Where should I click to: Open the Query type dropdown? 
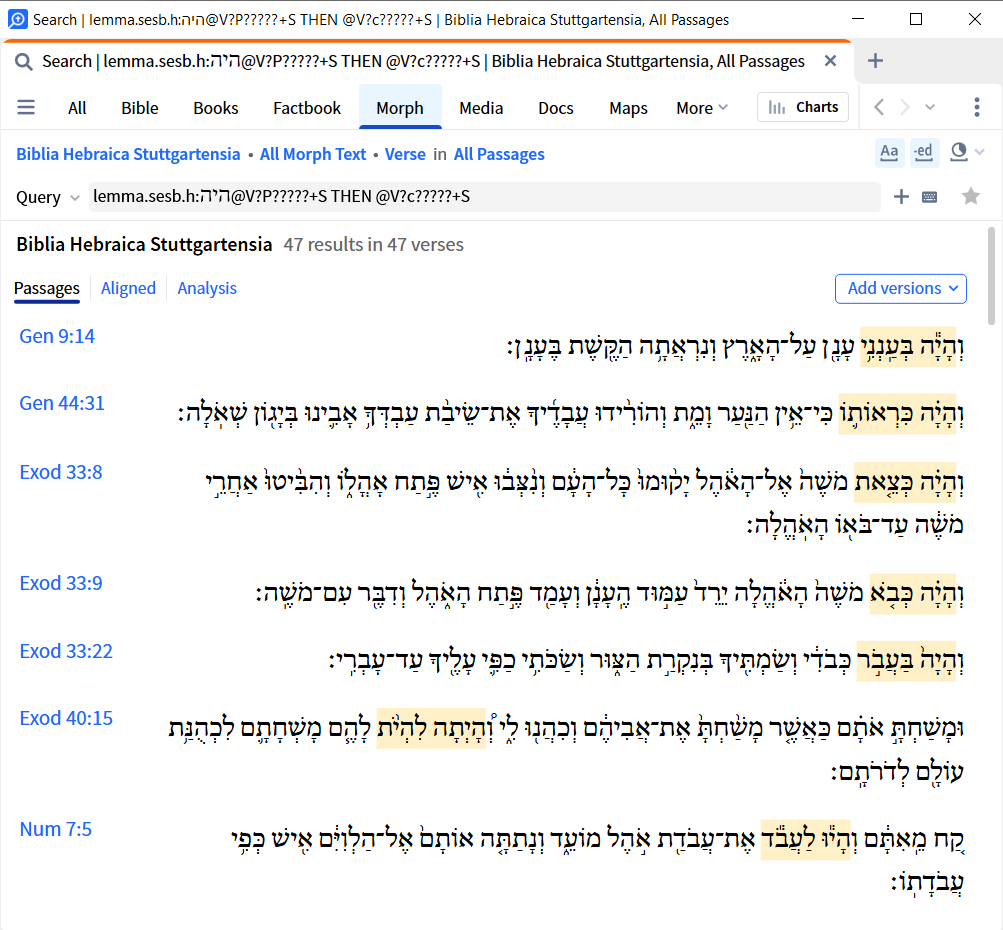[47, 197]
